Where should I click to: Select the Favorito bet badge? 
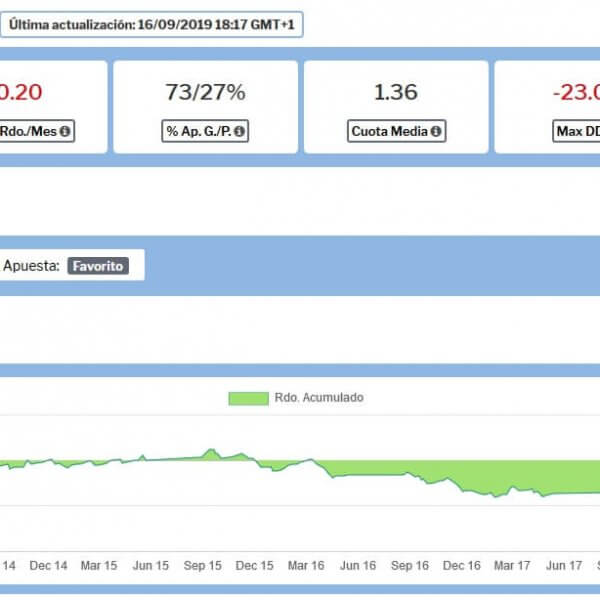point(98,266)
